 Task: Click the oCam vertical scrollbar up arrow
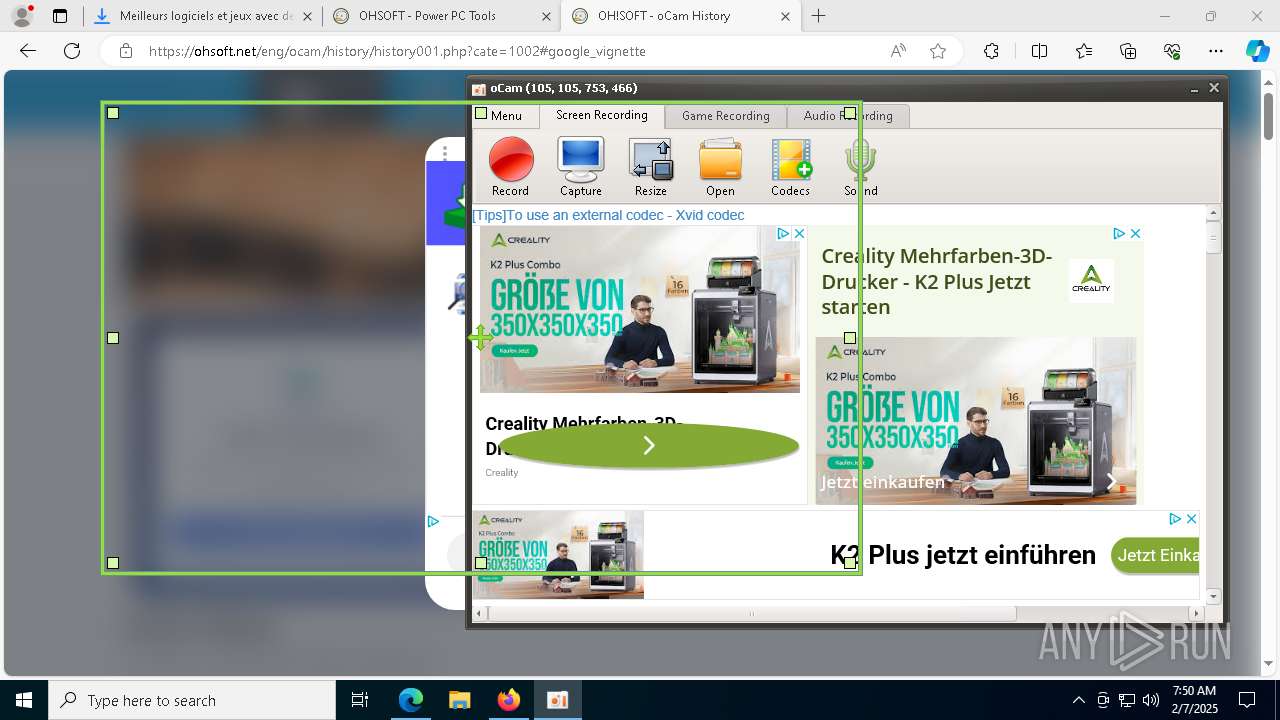tap(1214, 213)
